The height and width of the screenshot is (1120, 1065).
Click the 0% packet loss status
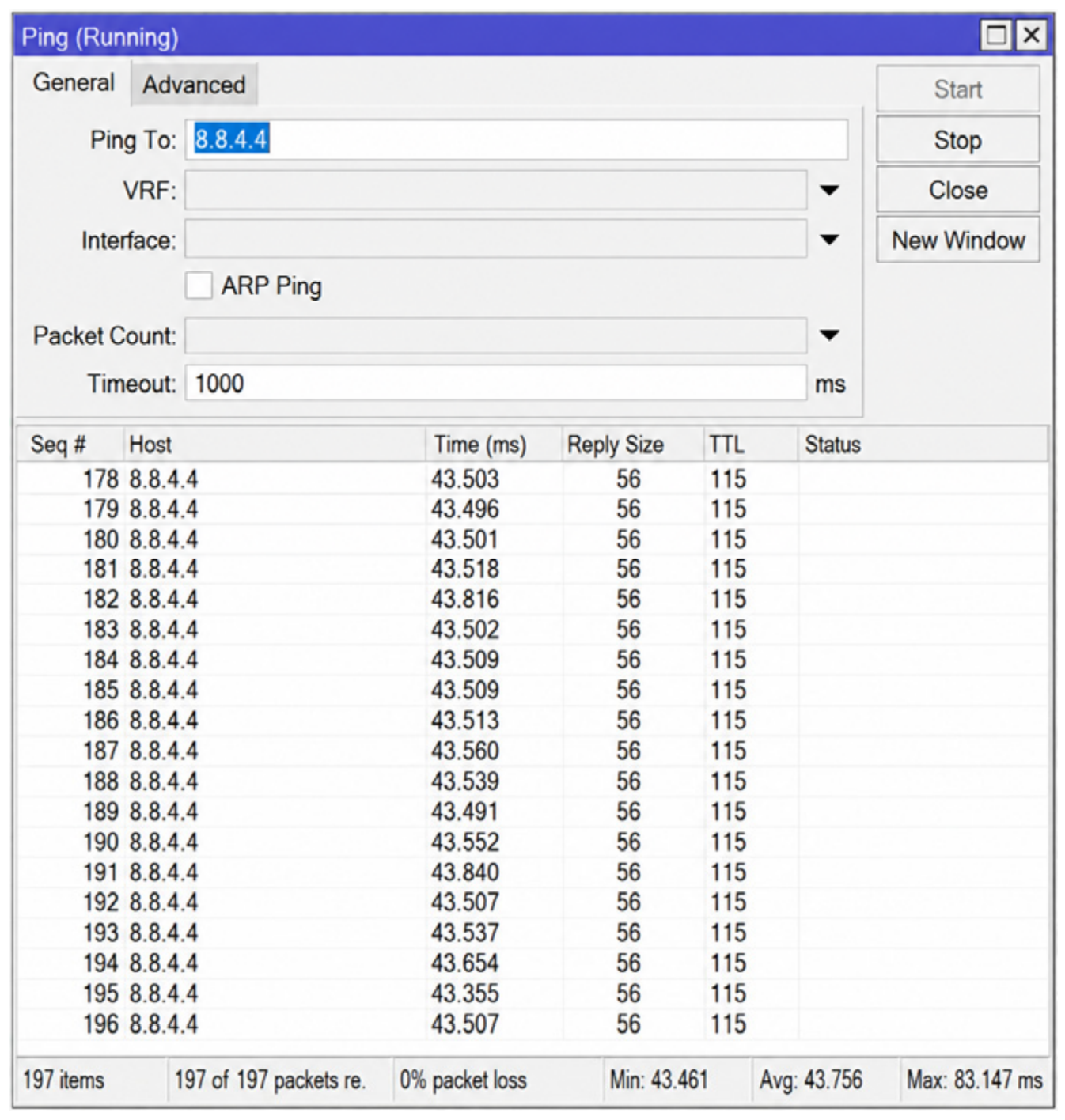point(463,1080)
